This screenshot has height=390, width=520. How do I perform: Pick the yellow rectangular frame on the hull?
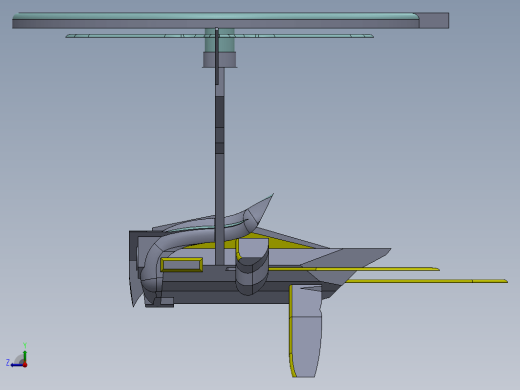[x=182, y=265]
